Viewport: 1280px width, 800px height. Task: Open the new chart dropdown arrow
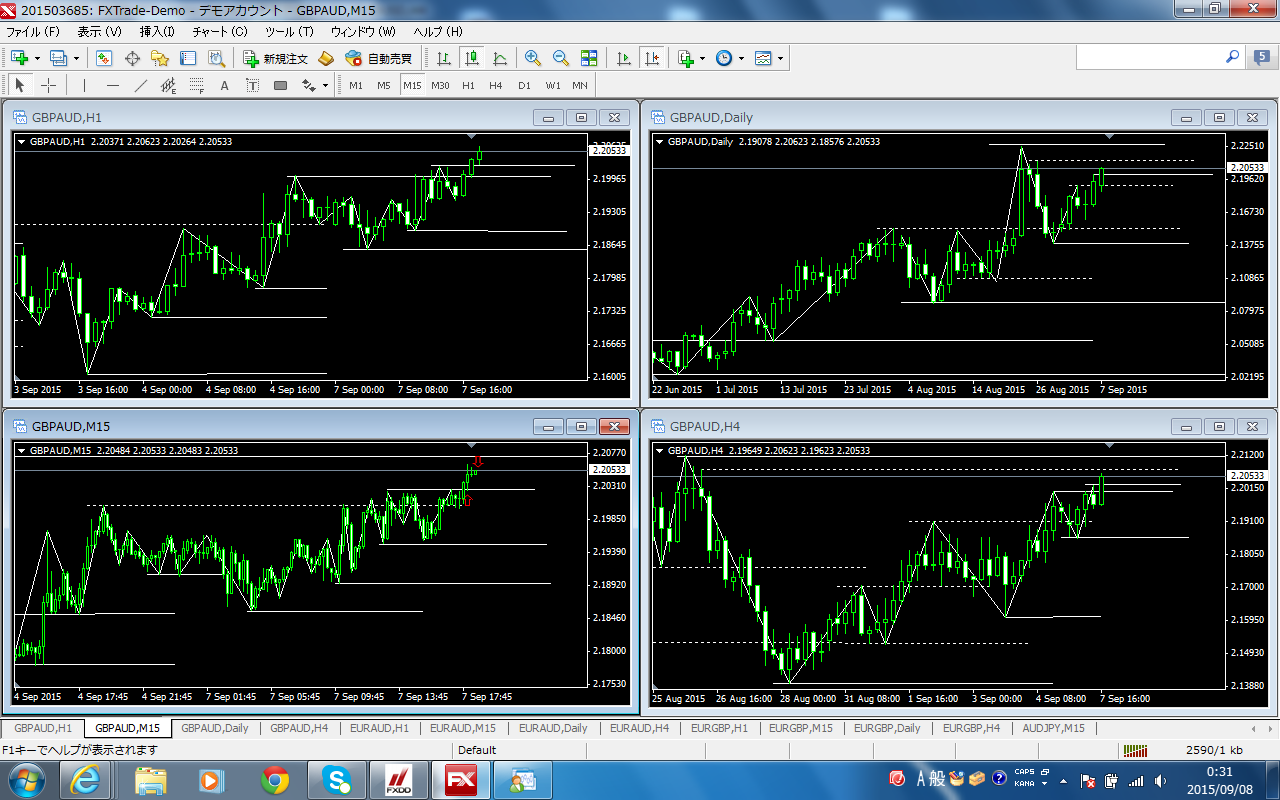coord(37,58)
